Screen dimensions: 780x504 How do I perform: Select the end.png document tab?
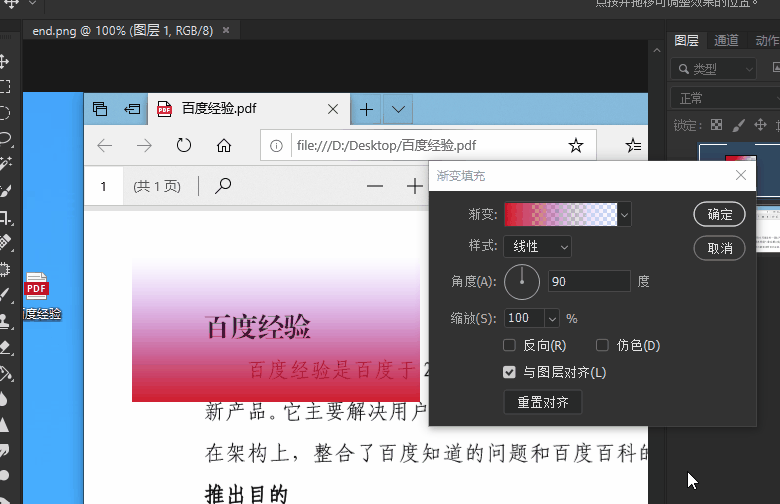click(x=122, y=31)
